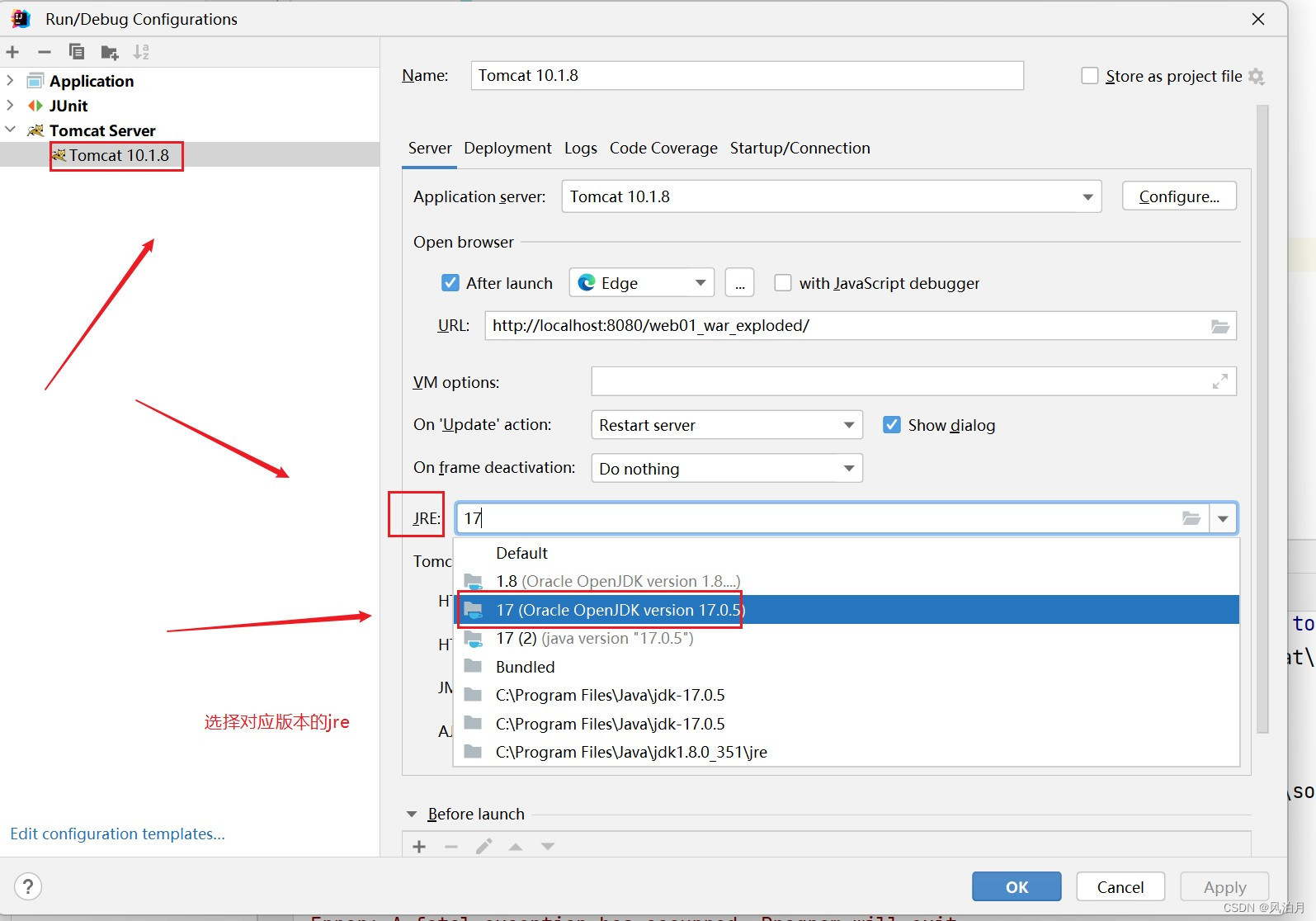This screenshot has width=1316, height=921.
Task: Open the Code Coverage tab
Action: (663, 148)
